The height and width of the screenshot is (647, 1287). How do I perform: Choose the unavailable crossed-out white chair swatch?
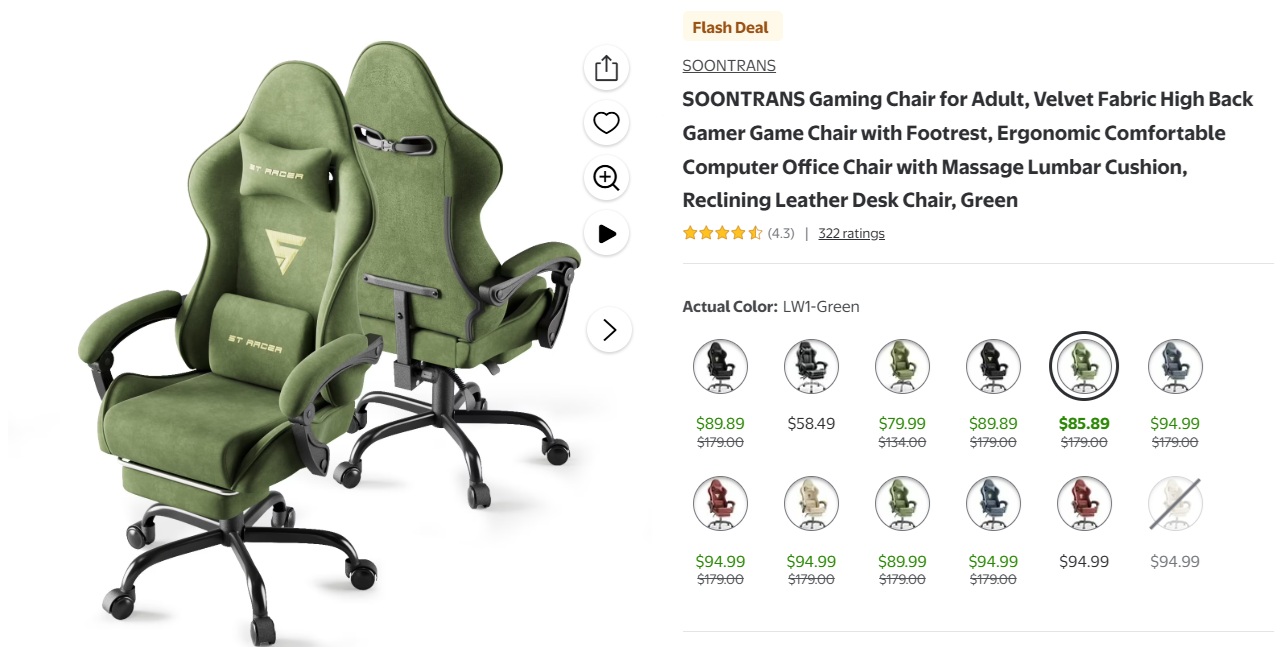(x=1175, y=503)
